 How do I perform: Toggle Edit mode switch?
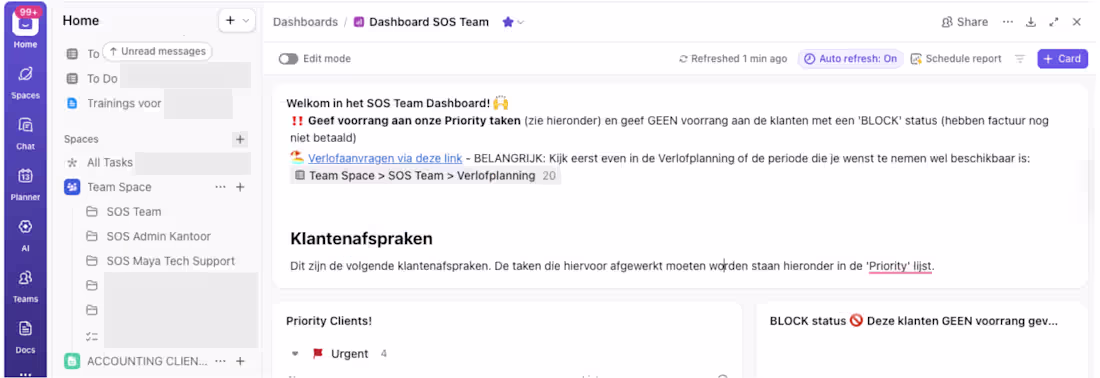point(288,59)
